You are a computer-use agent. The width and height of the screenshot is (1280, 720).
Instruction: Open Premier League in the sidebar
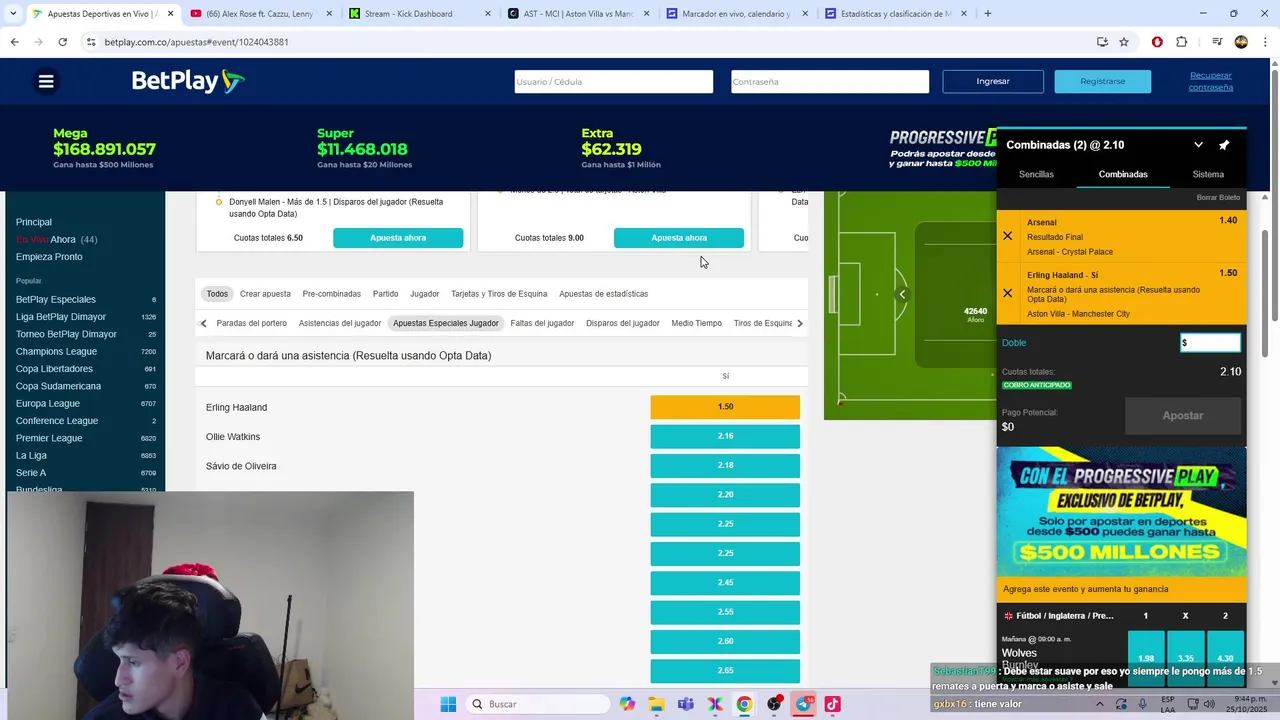[x=49, y=438]
